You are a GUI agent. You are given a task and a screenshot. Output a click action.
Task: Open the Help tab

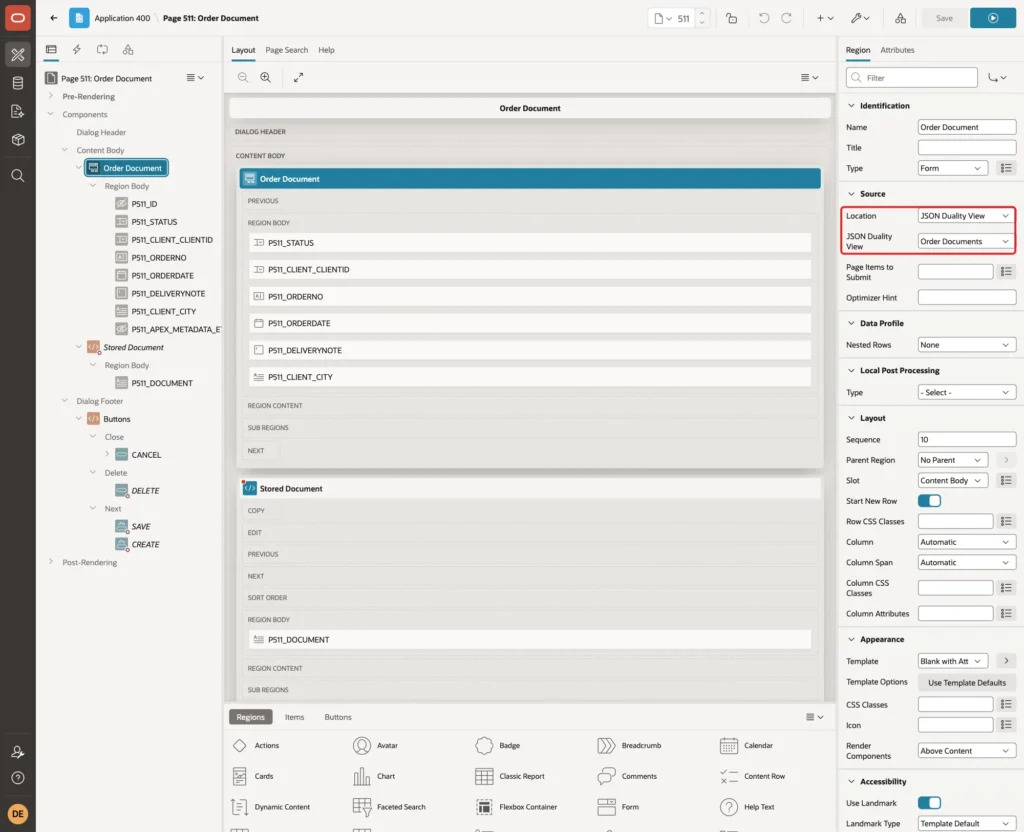pyautogui.click(x=326, y=50)
